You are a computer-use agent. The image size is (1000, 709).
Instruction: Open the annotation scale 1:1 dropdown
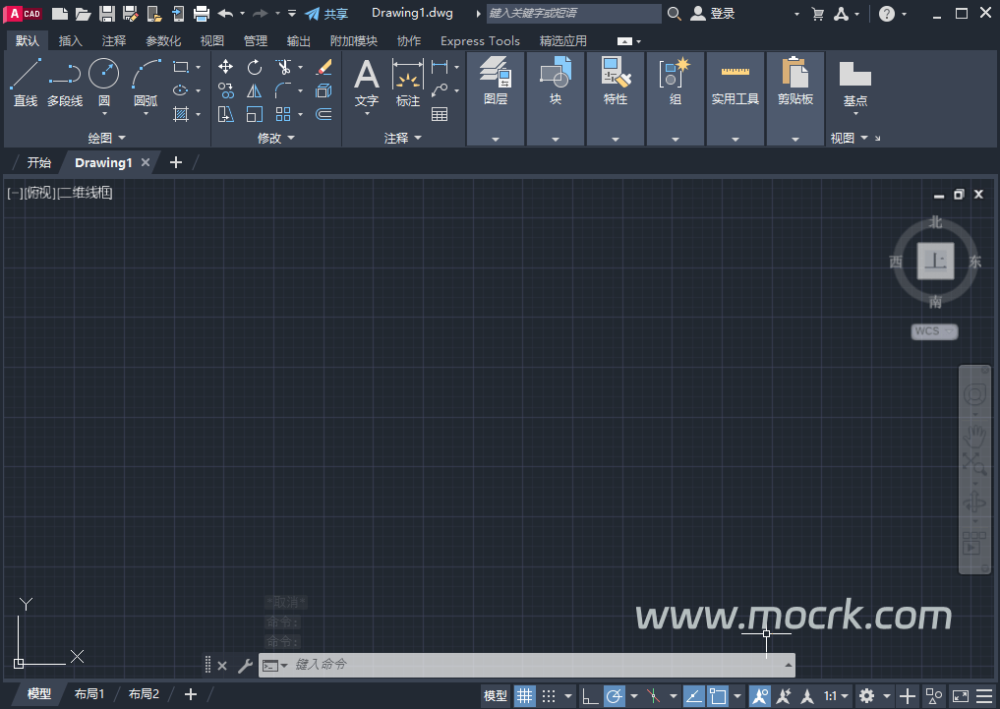click(836, 695)
